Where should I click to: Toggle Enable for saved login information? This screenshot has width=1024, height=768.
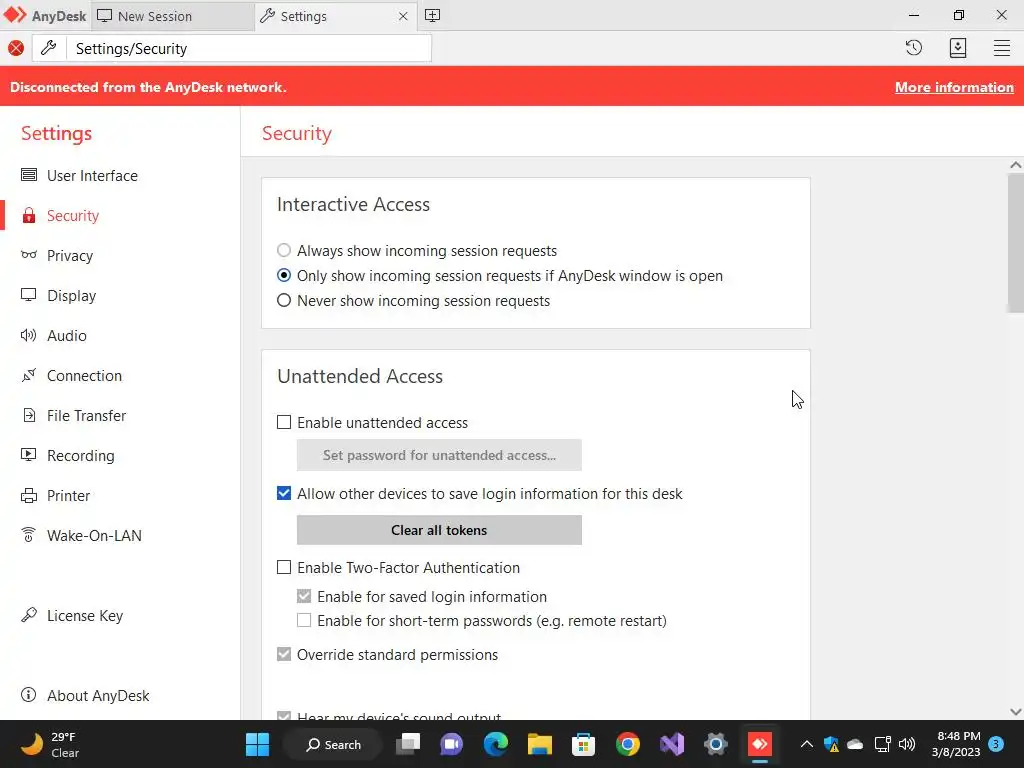(304, 596)
